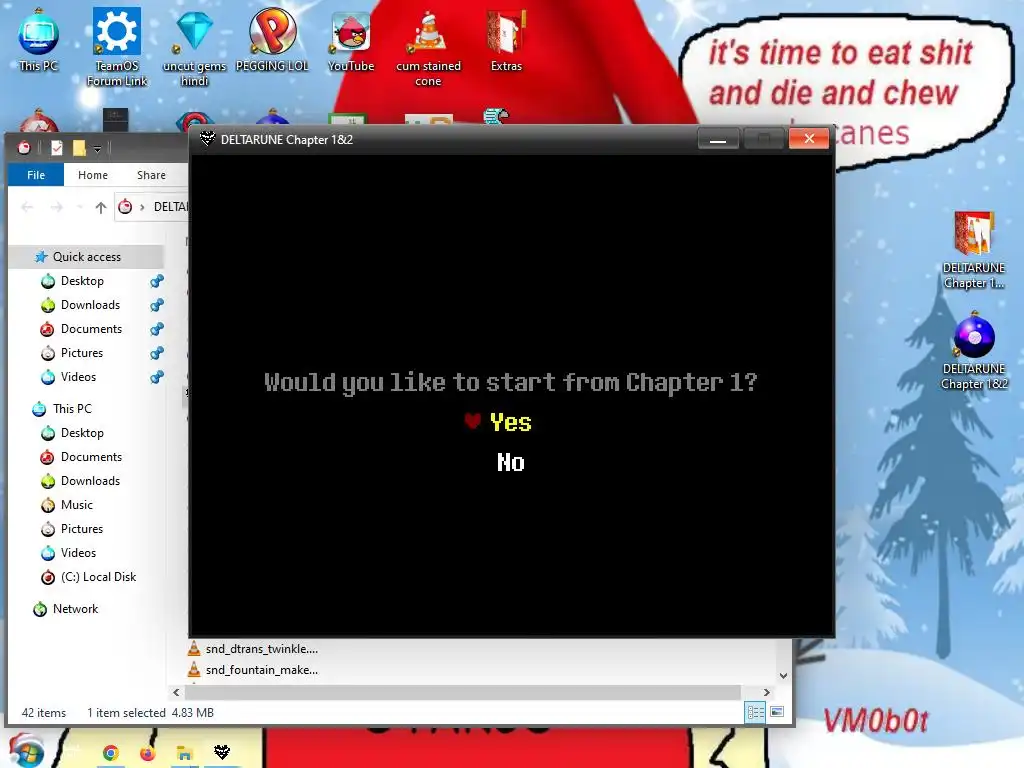Open Extras desktop shortcut
1024x768 pixels.
pos(506,39)
